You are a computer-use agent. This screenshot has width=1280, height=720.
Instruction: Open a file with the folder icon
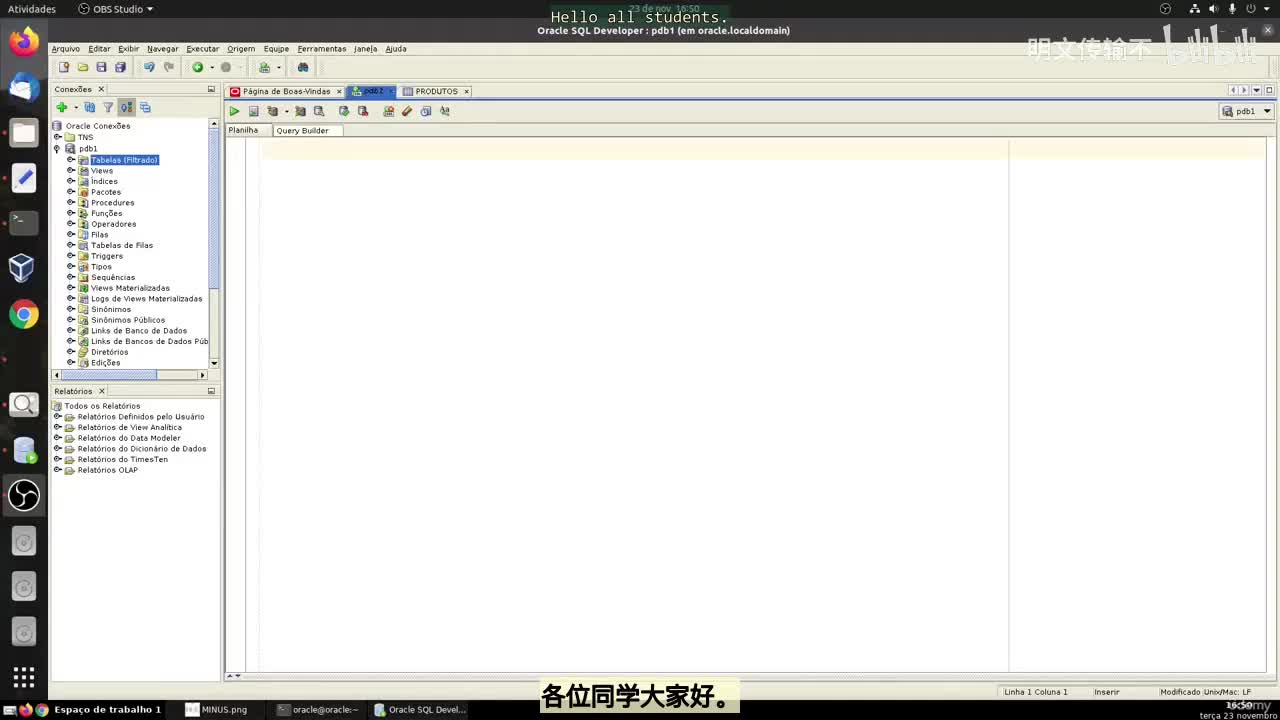click(83, 67)
